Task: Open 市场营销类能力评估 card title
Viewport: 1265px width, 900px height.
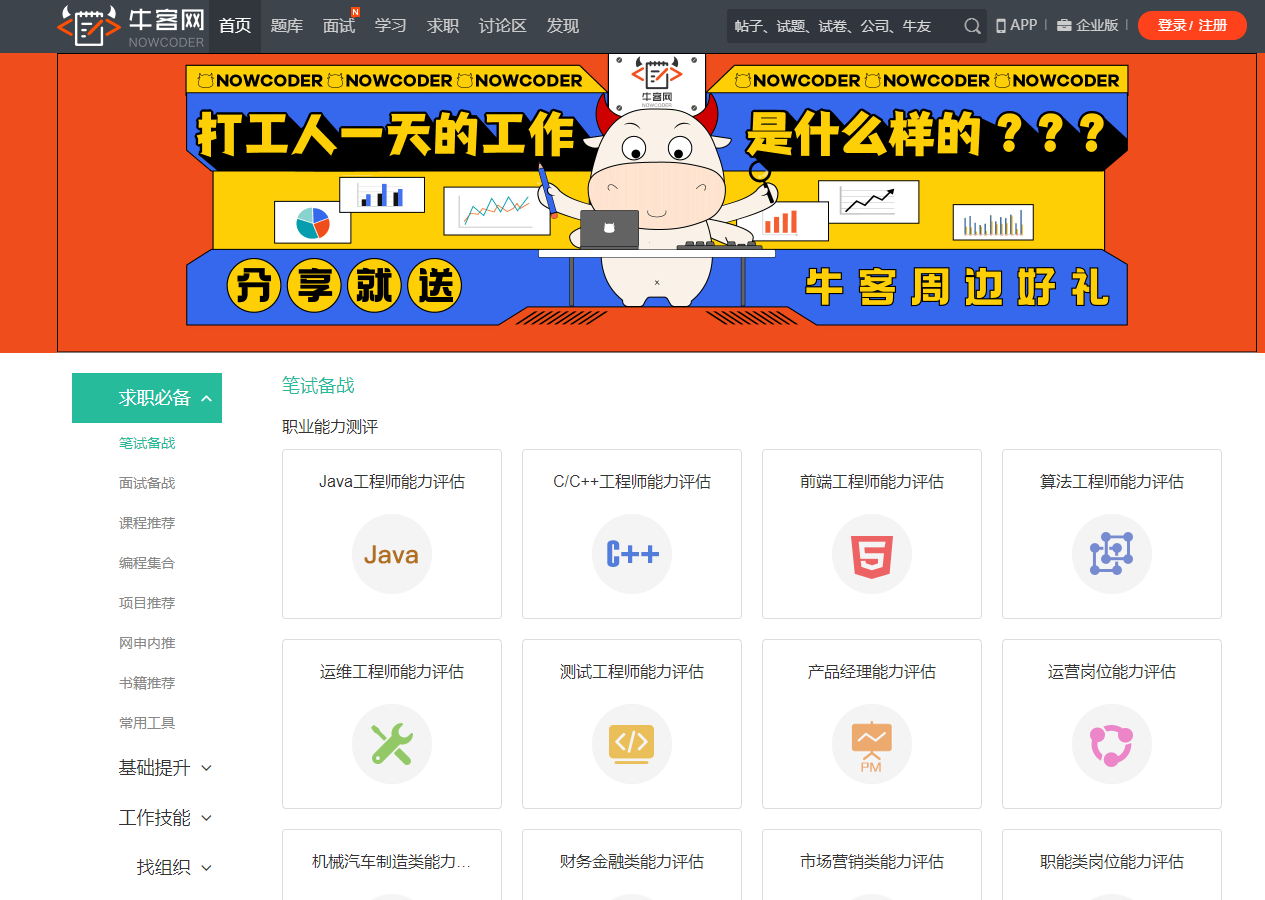Action: click(872, 862)
